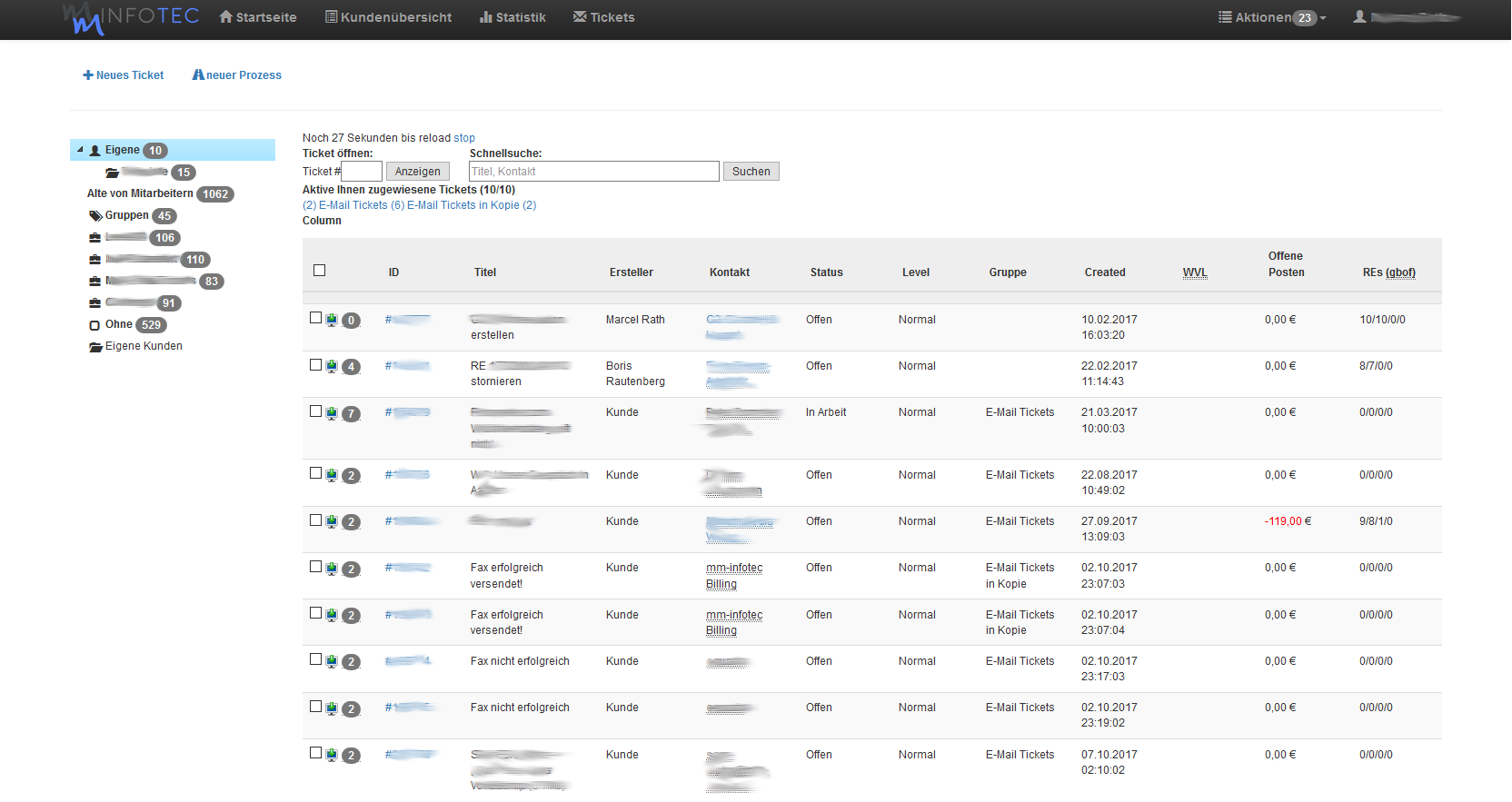The width and height of the screenshot is (1512, 802).
Task: Open Statistik
Action: tap(513, 17)
